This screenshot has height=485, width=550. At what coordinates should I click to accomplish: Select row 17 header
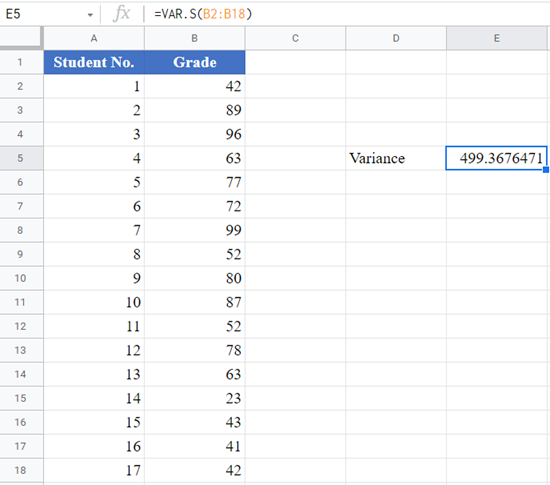click(21, 446)
